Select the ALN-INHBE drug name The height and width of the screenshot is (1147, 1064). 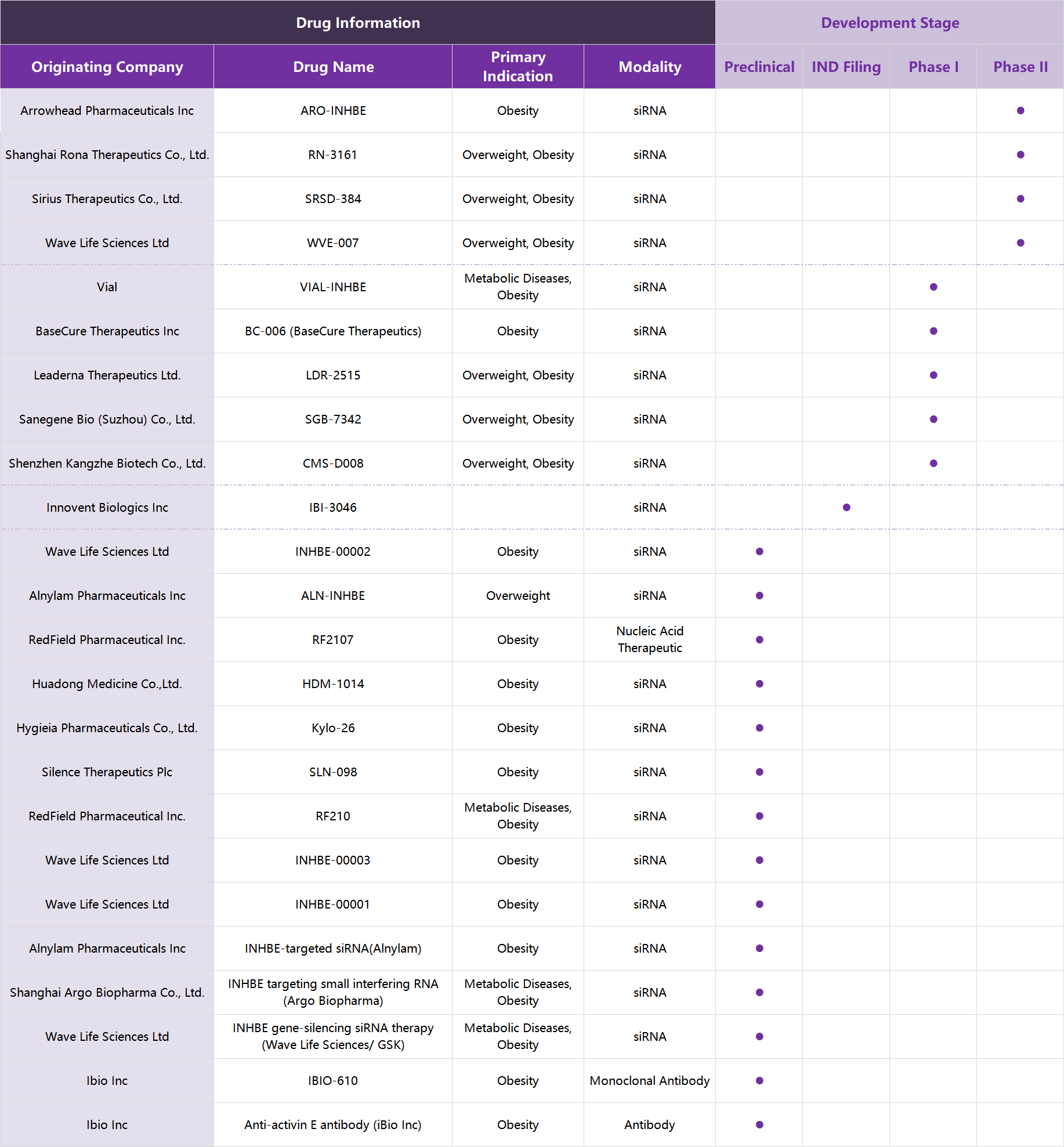[x=333, y=596]
